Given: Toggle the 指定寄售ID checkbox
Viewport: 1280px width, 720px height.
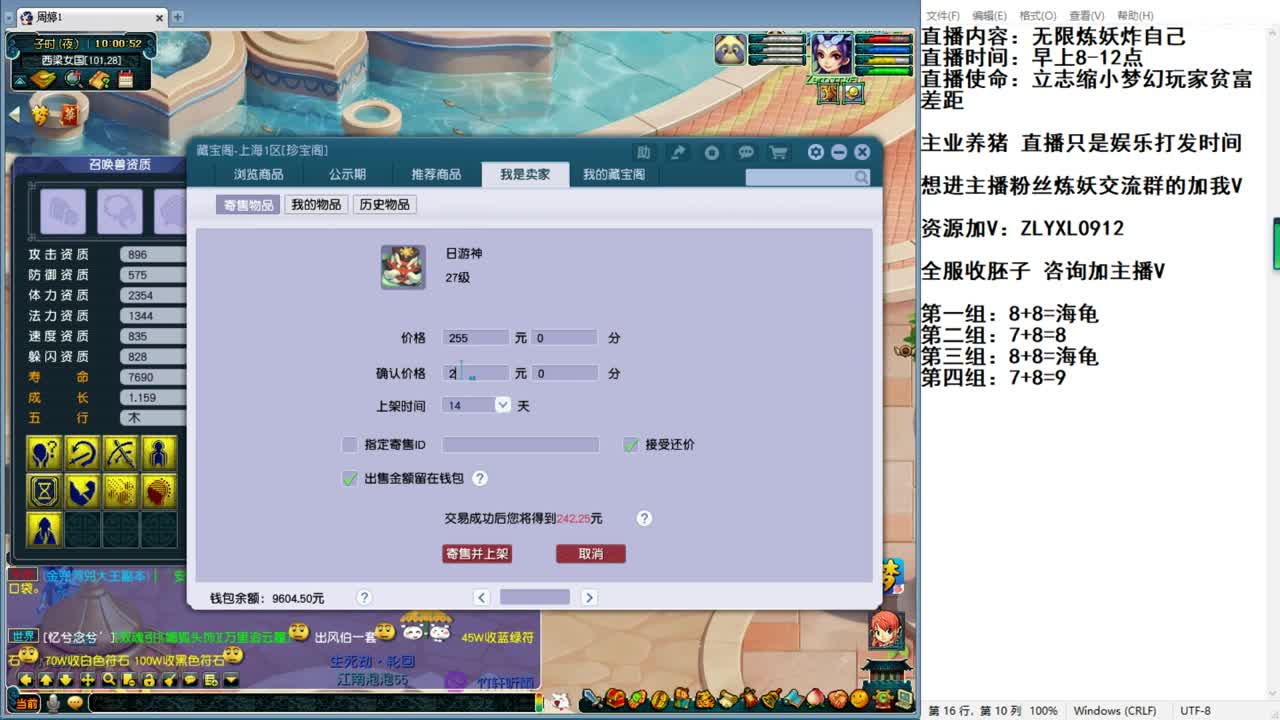Looking at the screenshot, I should point(349,445).
